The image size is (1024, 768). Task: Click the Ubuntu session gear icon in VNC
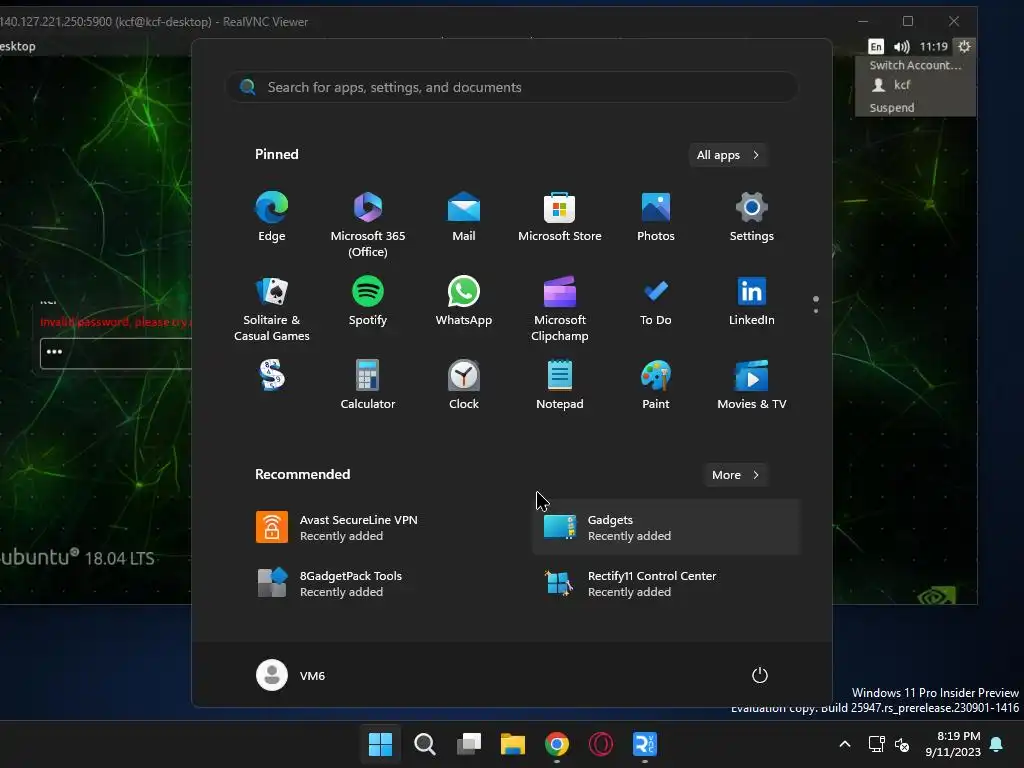pyautogui.click(x=964, y=46)
